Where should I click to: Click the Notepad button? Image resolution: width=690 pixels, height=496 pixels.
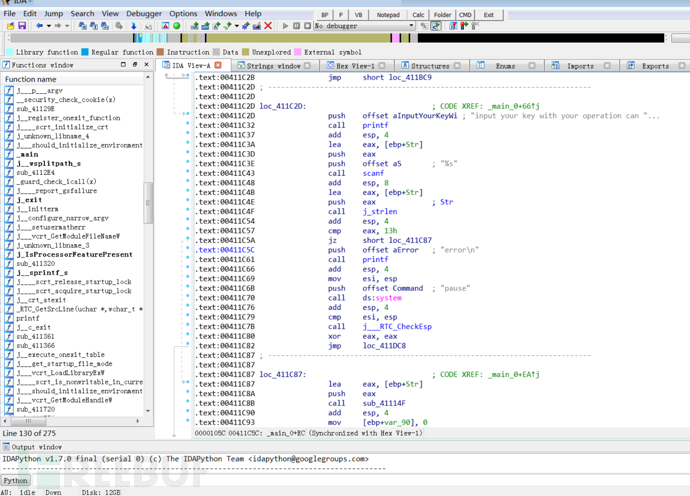point(388,15)
